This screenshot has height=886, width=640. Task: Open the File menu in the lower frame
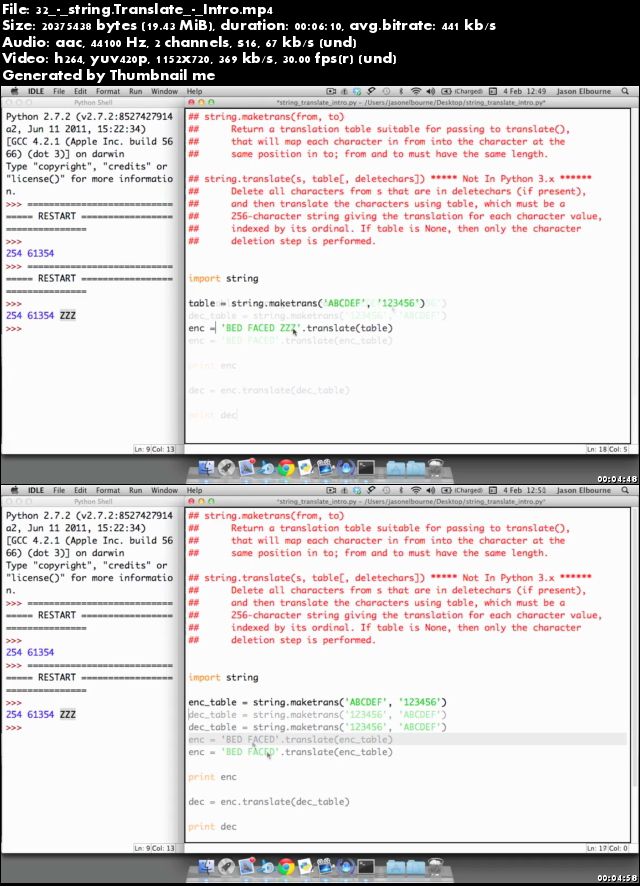coord(59,490)
